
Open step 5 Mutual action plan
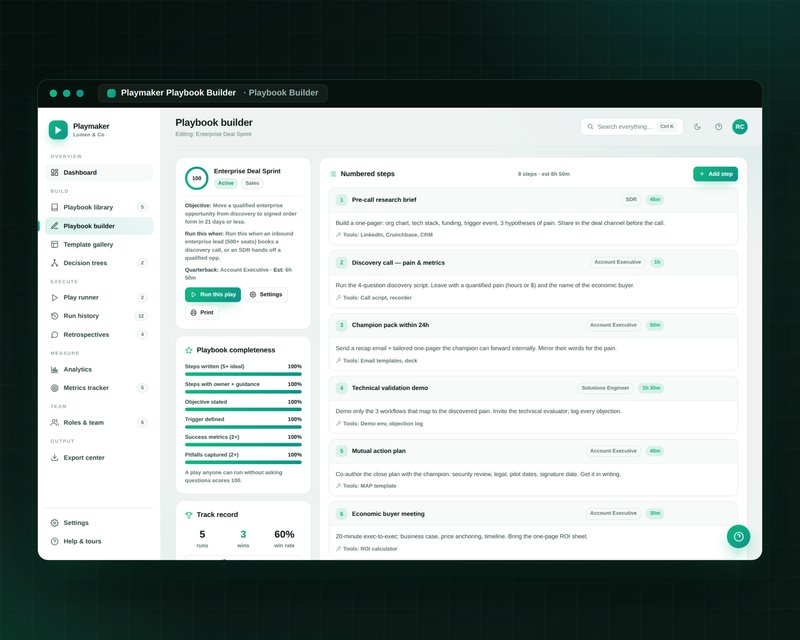click(533, 451)
